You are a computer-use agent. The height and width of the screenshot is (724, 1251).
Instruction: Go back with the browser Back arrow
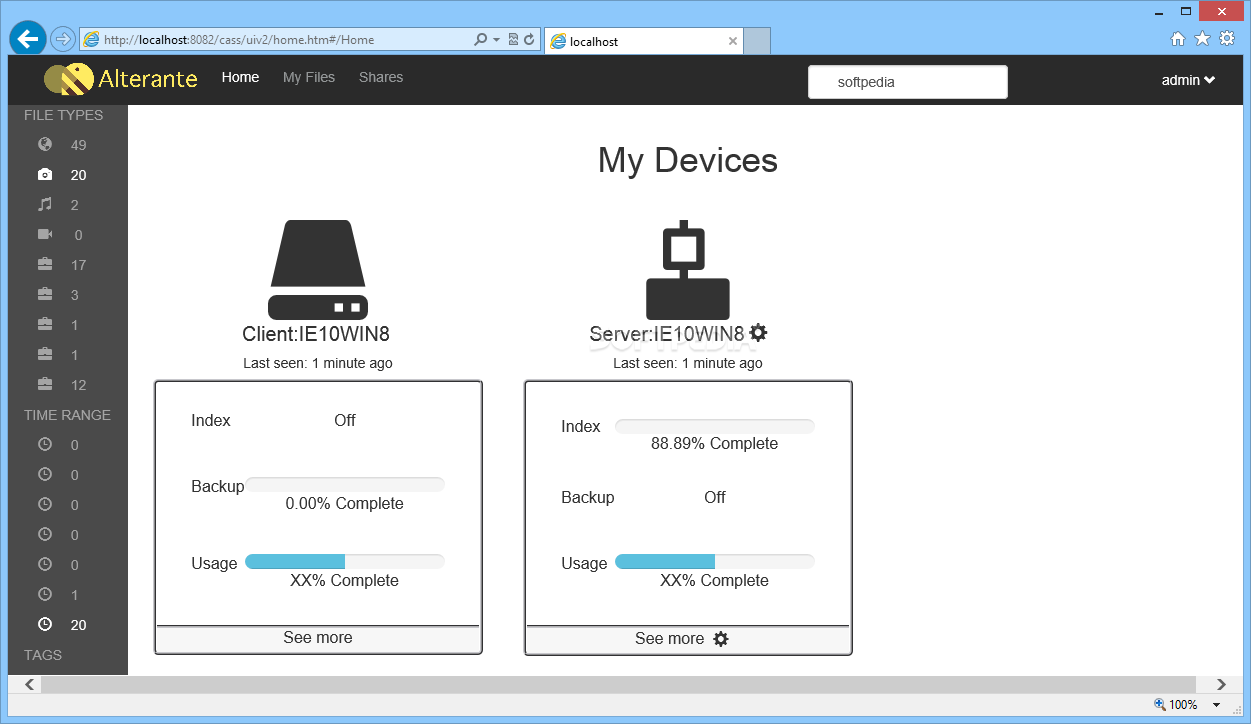(x=28, y=38)
